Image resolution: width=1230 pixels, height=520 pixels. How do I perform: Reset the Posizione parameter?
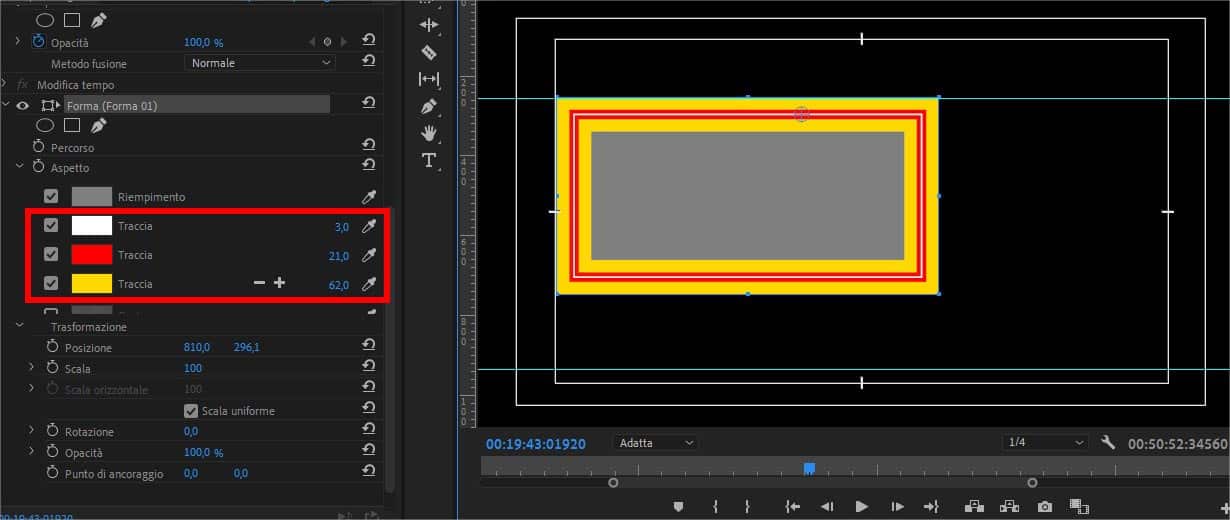coord(369,347)
